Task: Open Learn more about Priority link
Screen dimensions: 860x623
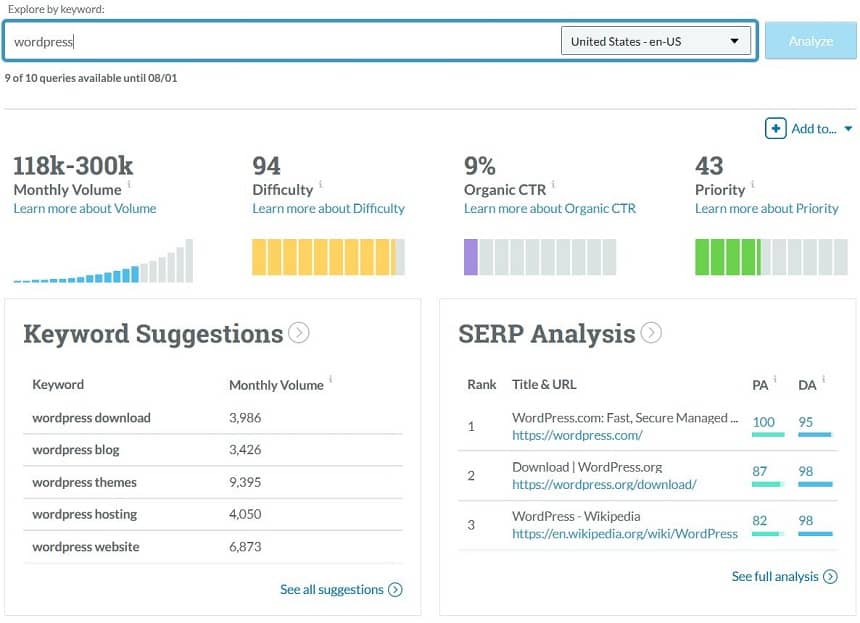Action: (767, 208)
